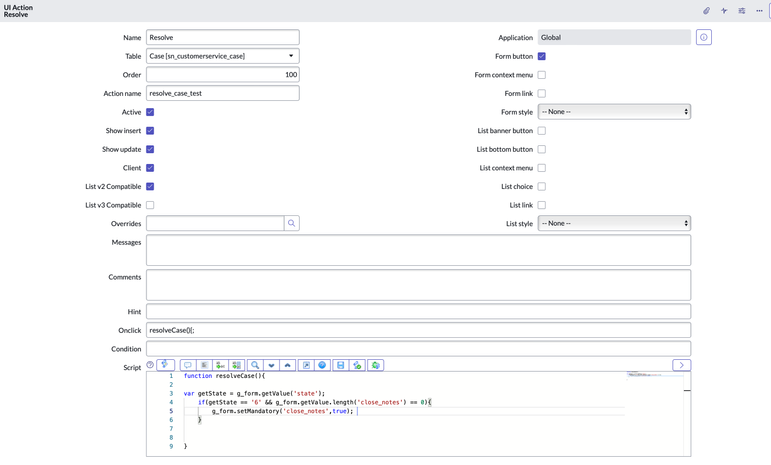Open the attachments paperclip icon
The width and height of the screenshot is (771, 465).
(x=706, y=10)
